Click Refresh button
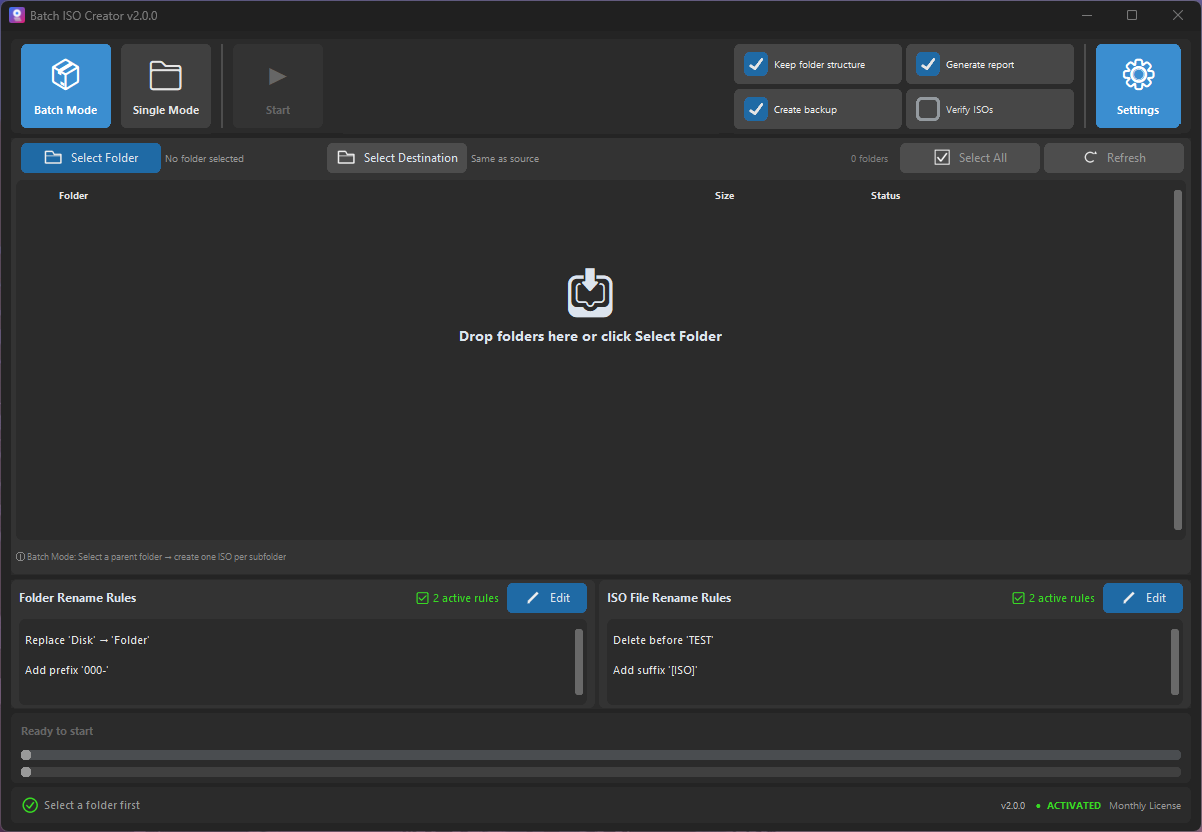This screenshot has height=832, width=1202. point(1114,158)
